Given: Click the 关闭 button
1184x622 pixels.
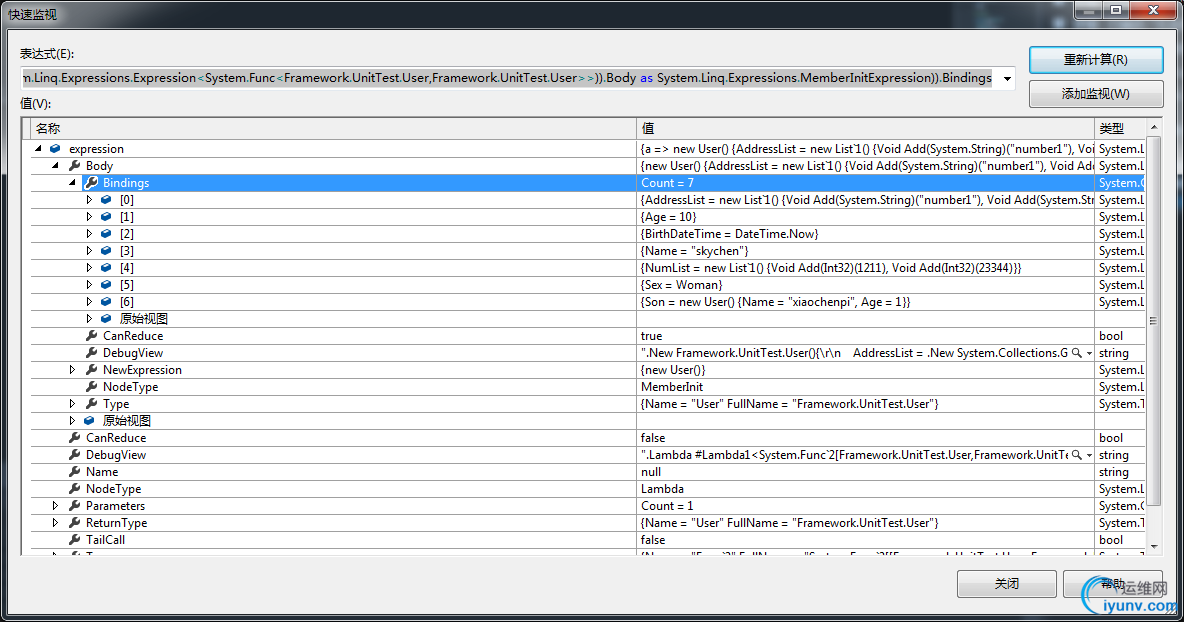Looking at the screenshot, I should 1007,584.
